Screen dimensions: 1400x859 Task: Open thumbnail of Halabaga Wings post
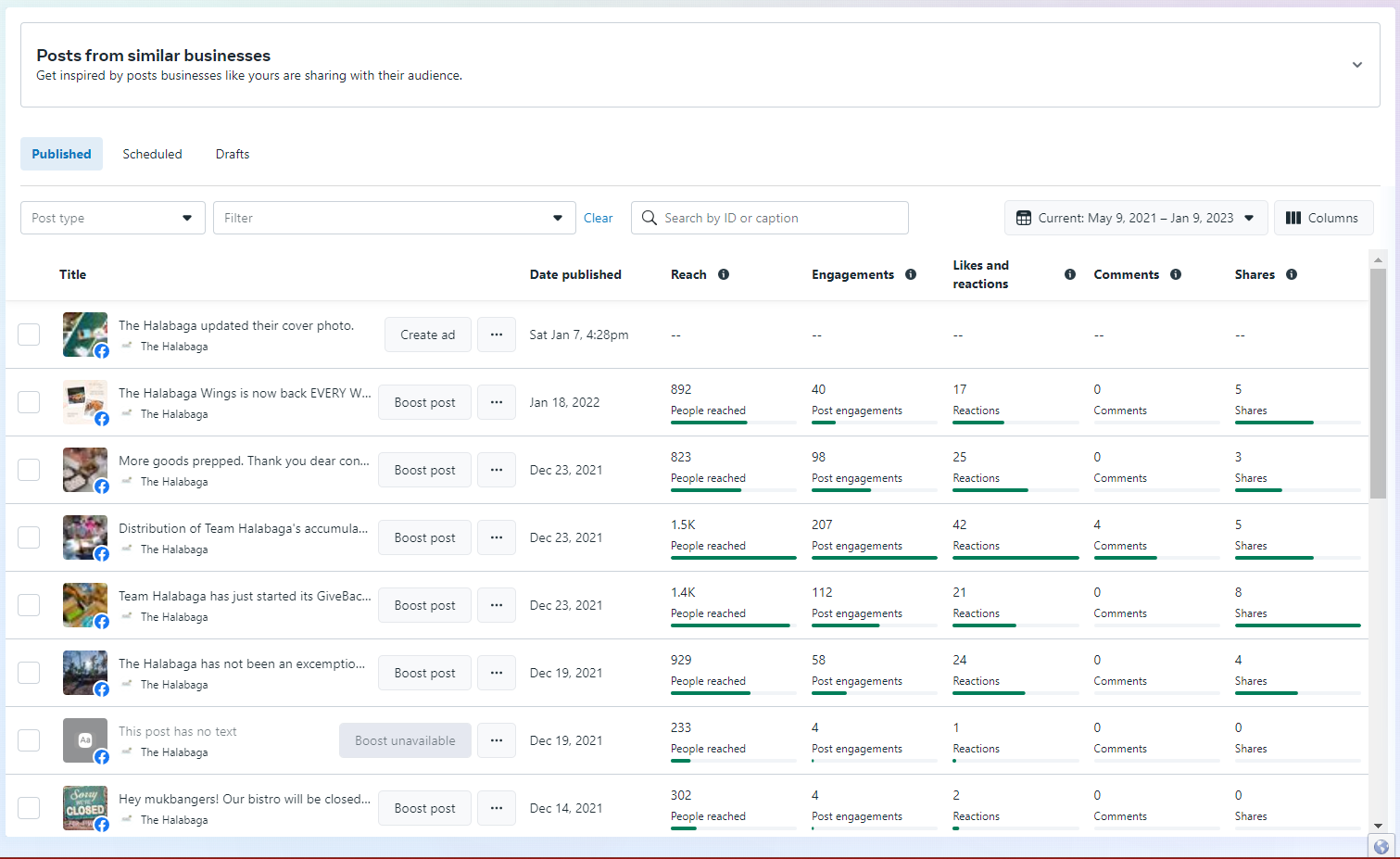coord(85,402)
